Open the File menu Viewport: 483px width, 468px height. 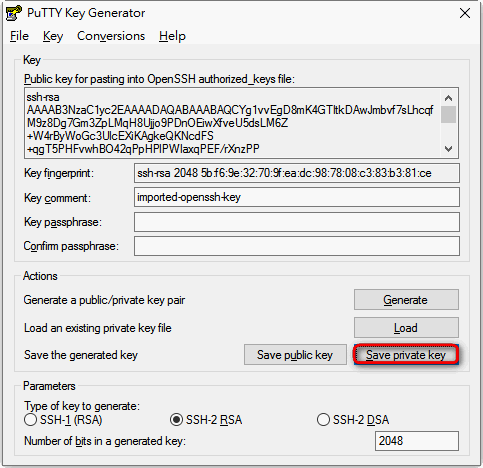pyautogui.click(x=19, y=36)
